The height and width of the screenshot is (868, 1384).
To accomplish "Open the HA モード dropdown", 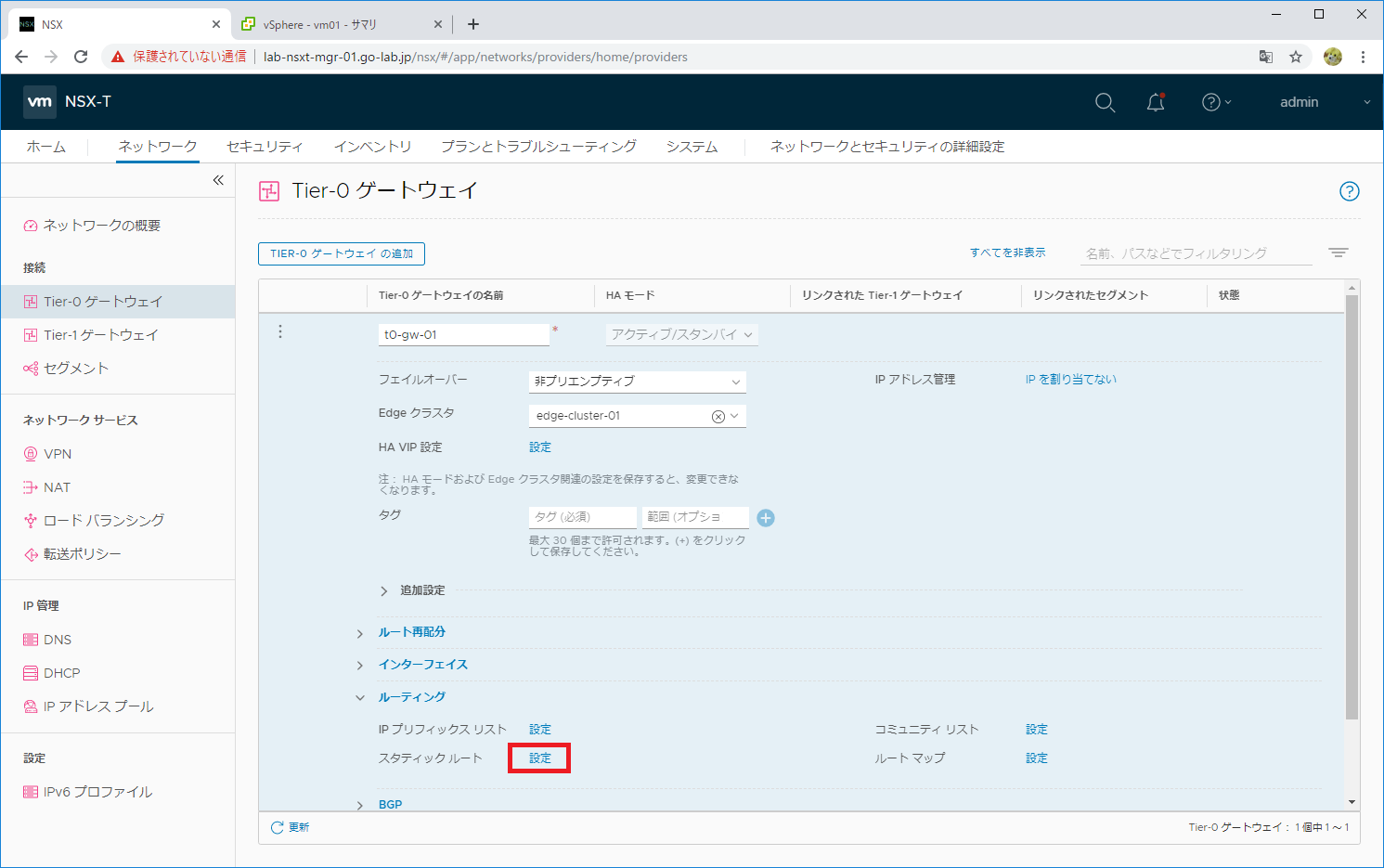I will click(682, 334).
